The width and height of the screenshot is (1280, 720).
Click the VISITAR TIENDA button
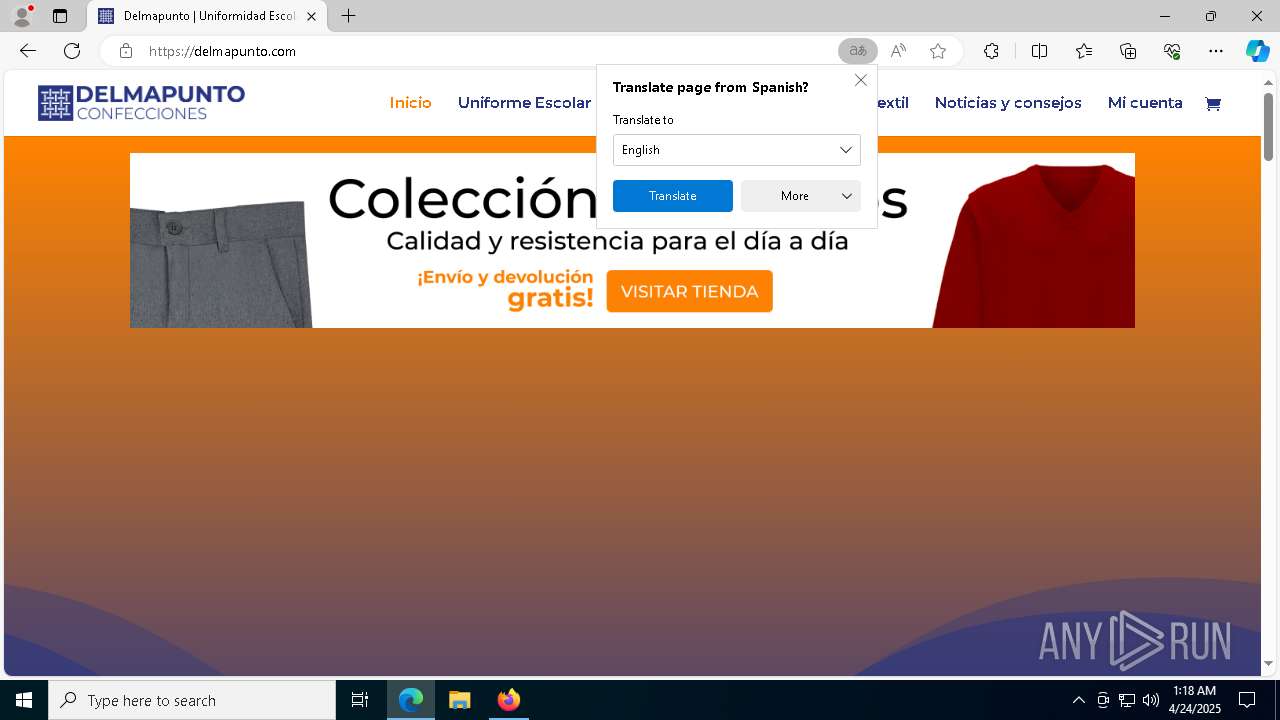point(689,291)
